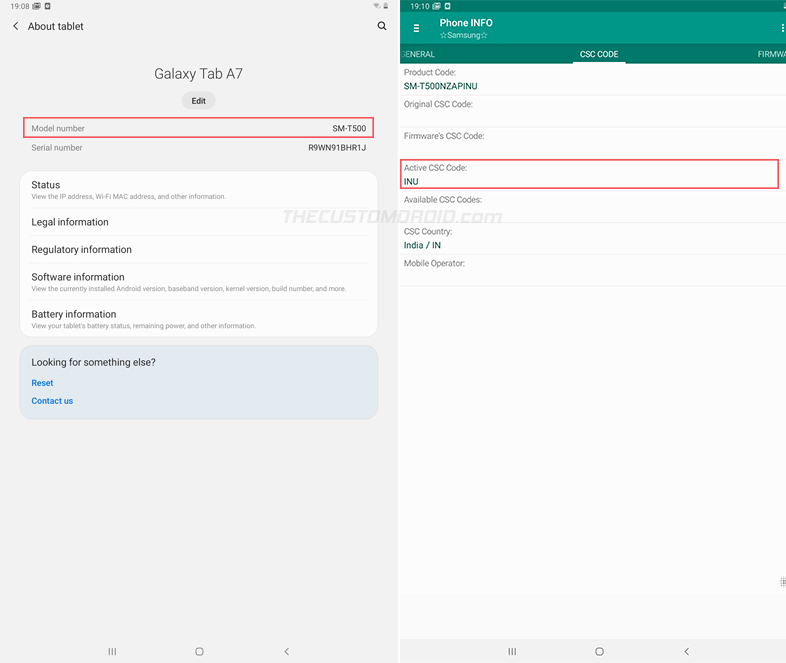Select the Active CSC Code value INU
Image resolution: width=786 pixels, height=663 pixels.
click(x=411, y=181)
